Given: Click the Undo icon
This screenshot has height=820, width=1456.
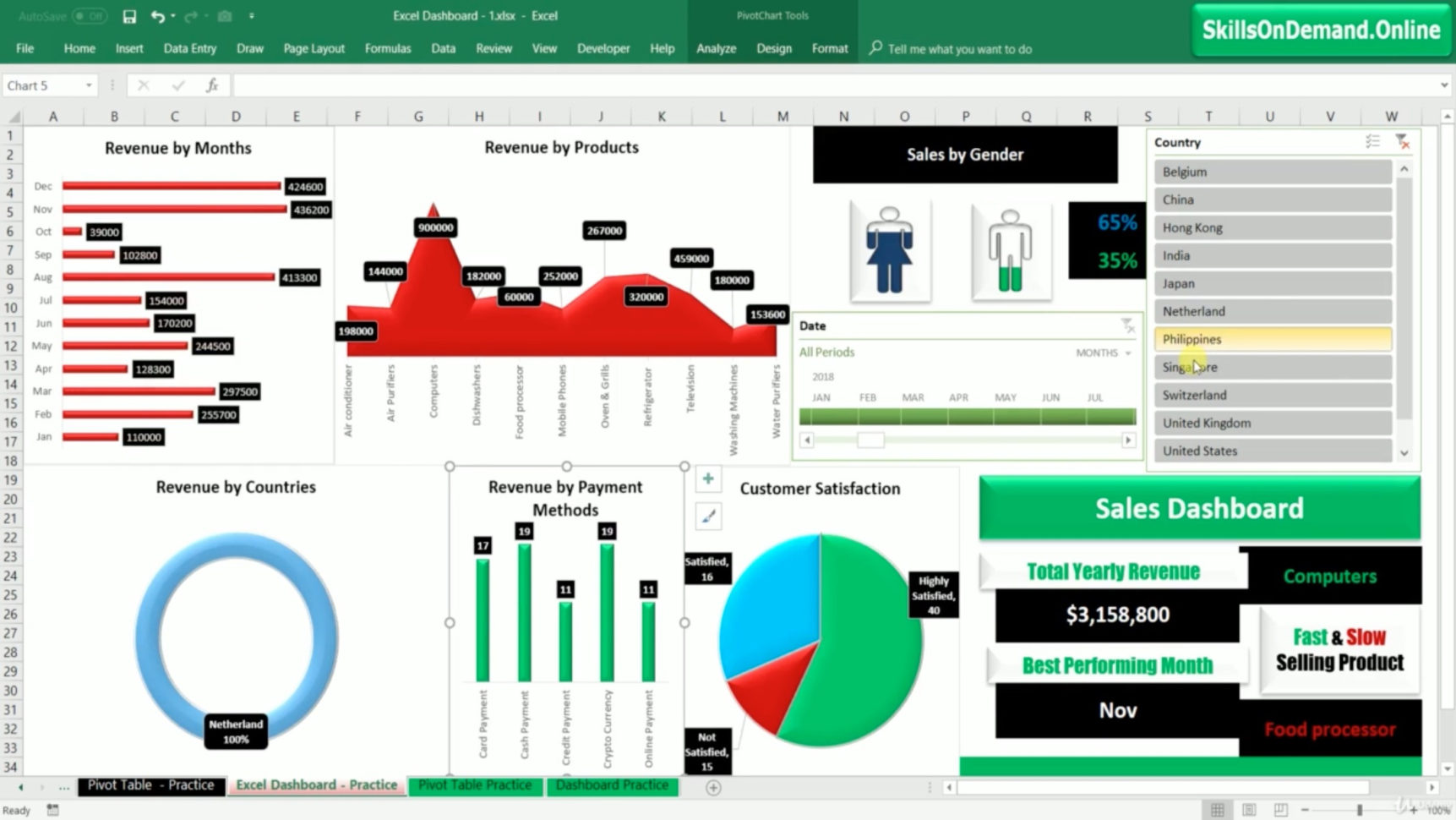Looking at the screenshot, I should tap(157, 15).
